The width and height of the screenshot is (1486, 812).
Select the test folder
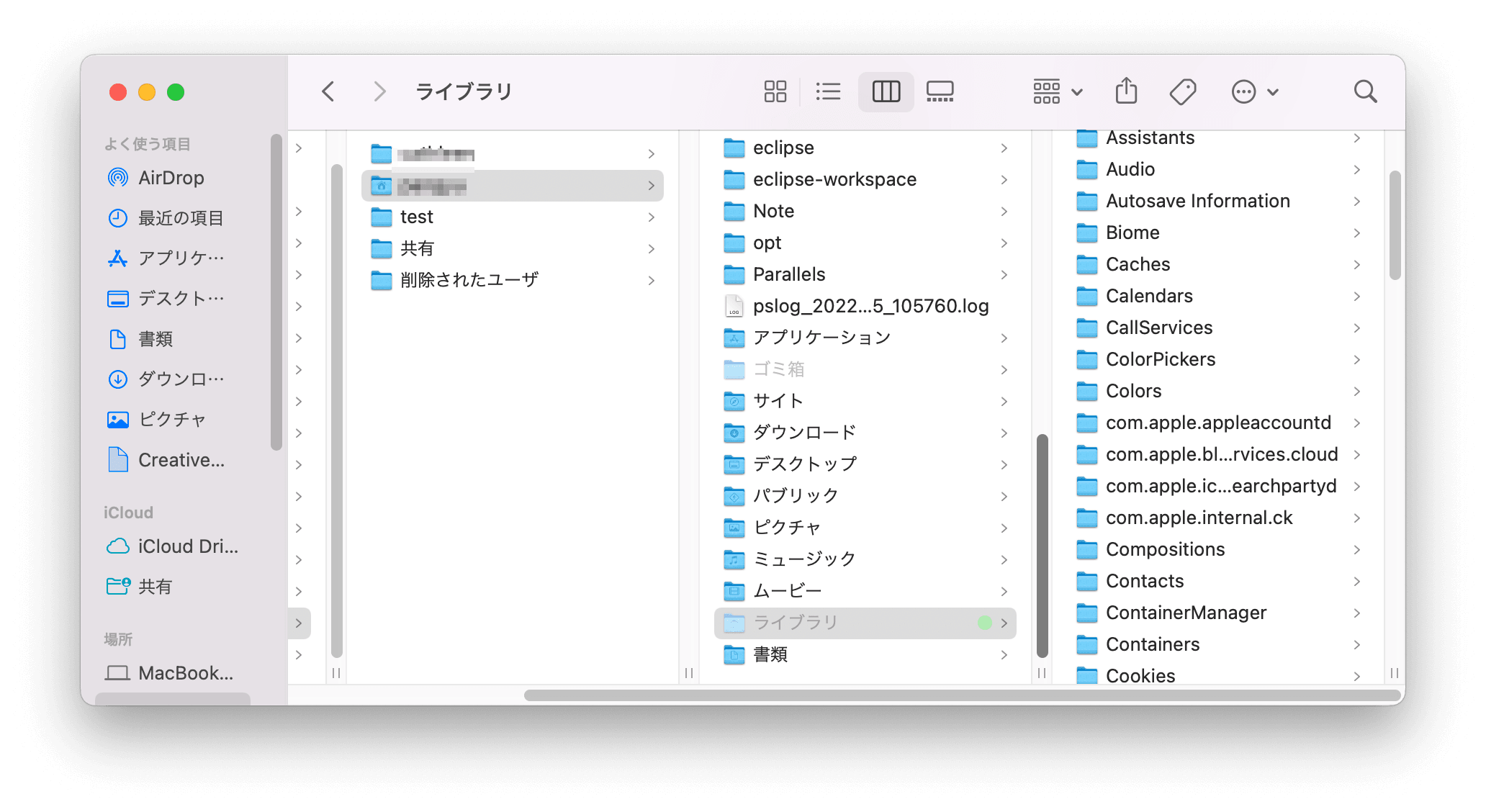(x=512, y=217)
